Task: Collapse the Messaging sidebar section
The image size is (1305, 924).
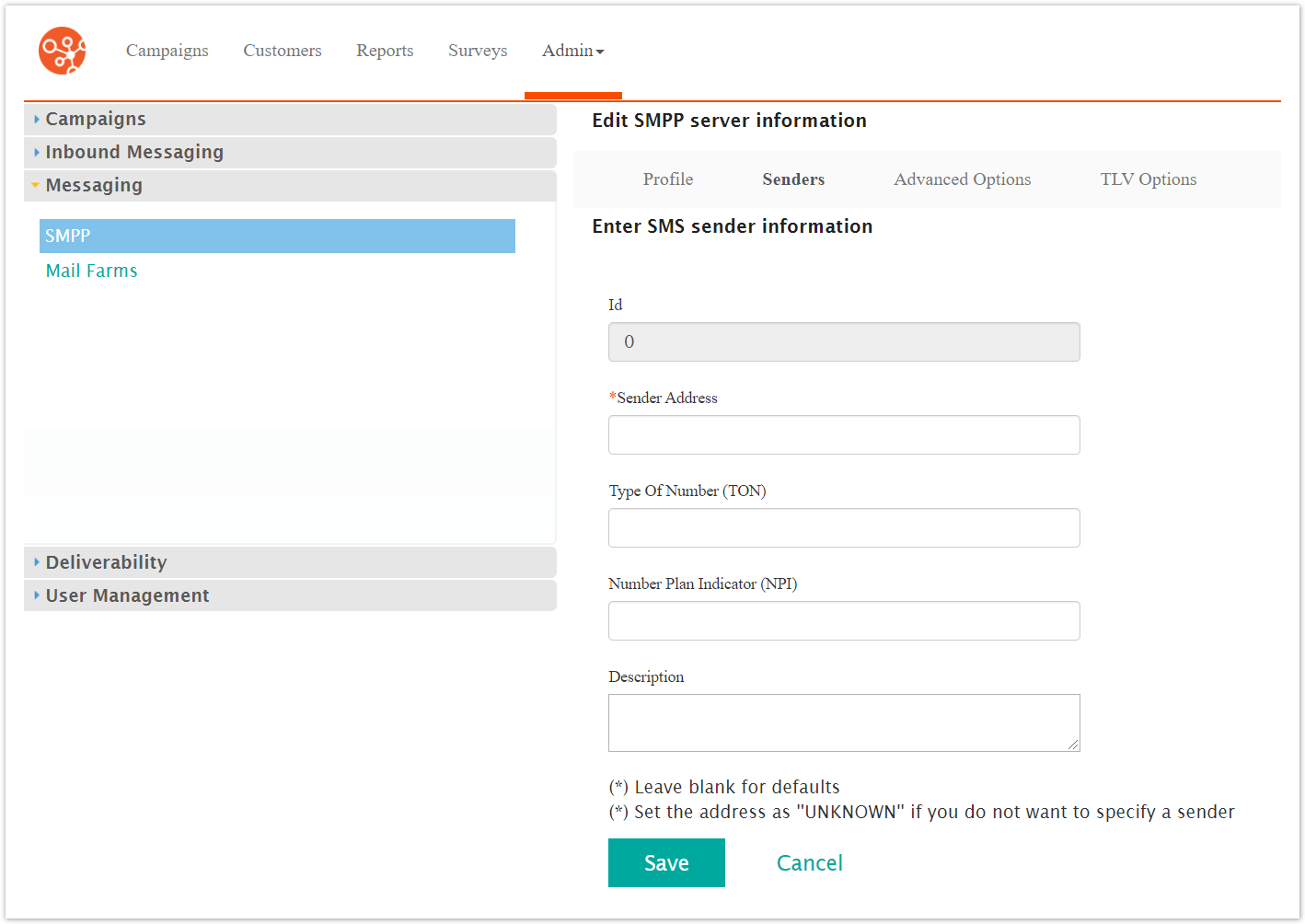Action: [x=94, y=185]
